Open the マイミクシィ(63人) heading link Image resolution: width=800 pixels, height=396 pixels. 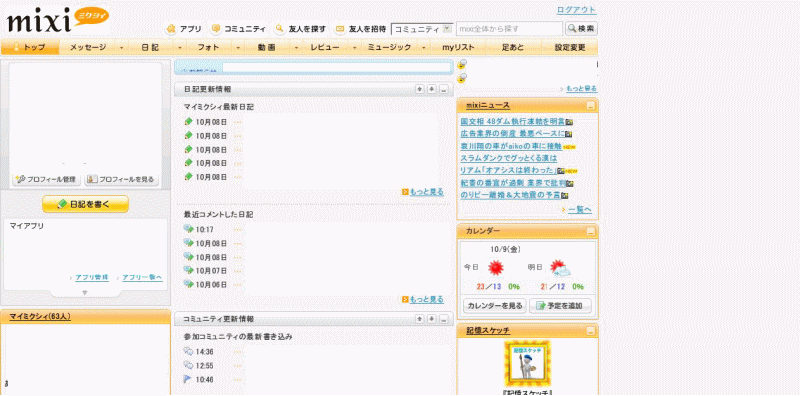(40, 317)
